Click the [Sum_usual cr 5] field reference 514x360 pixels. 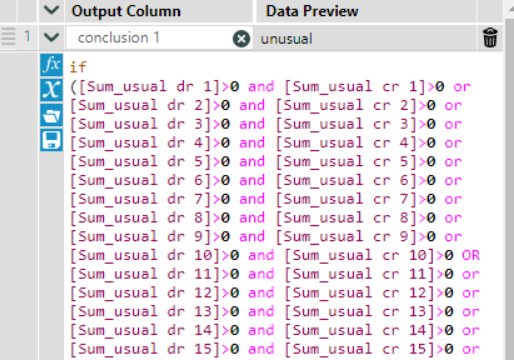click(347, 162)
